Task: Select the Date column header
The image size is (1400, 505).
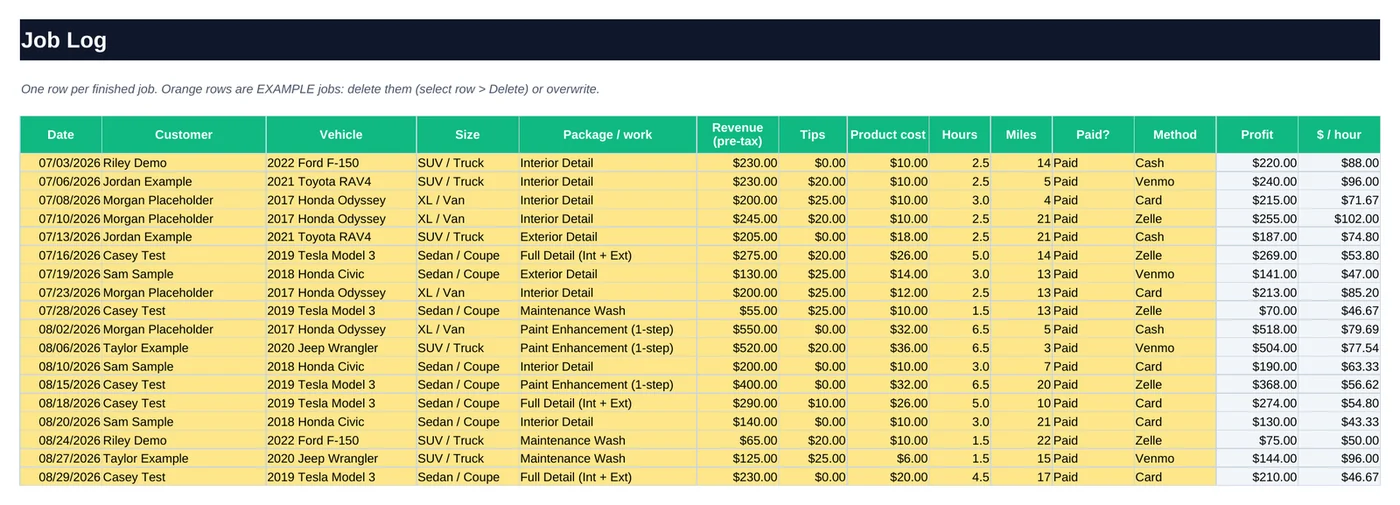Action: [61, 135]
